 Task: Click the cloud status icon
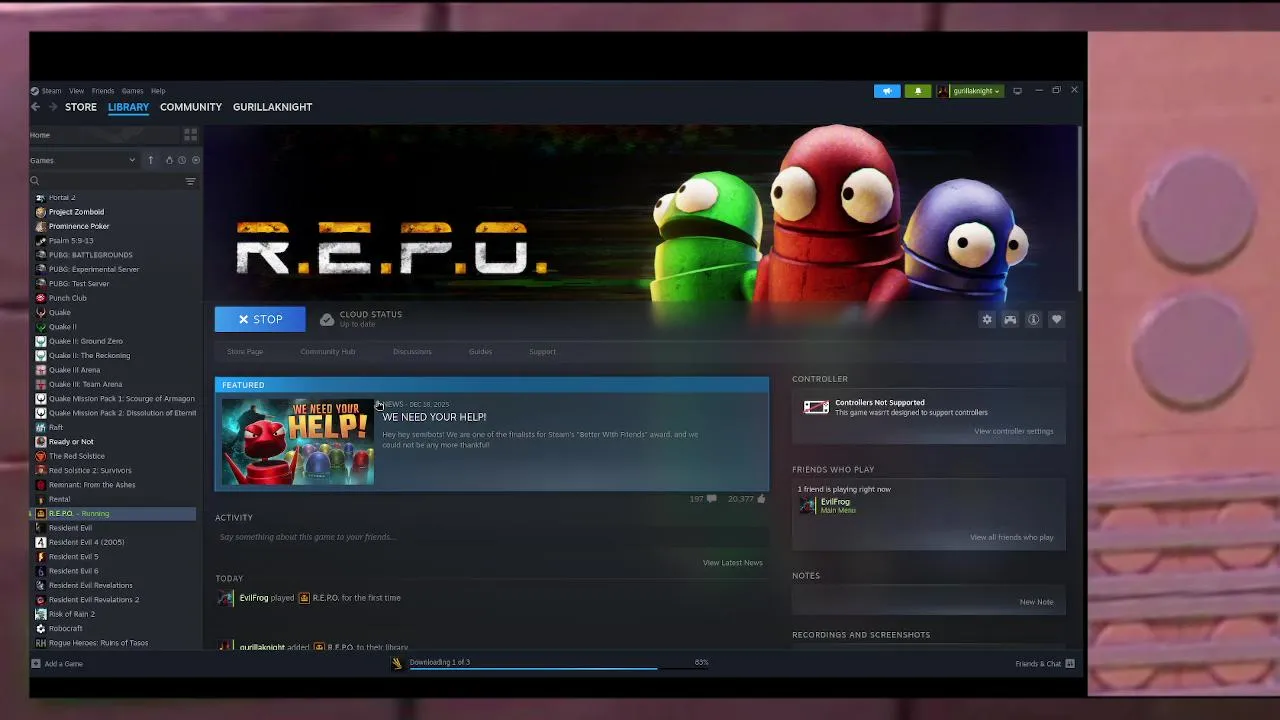click(x=327, y=319)
